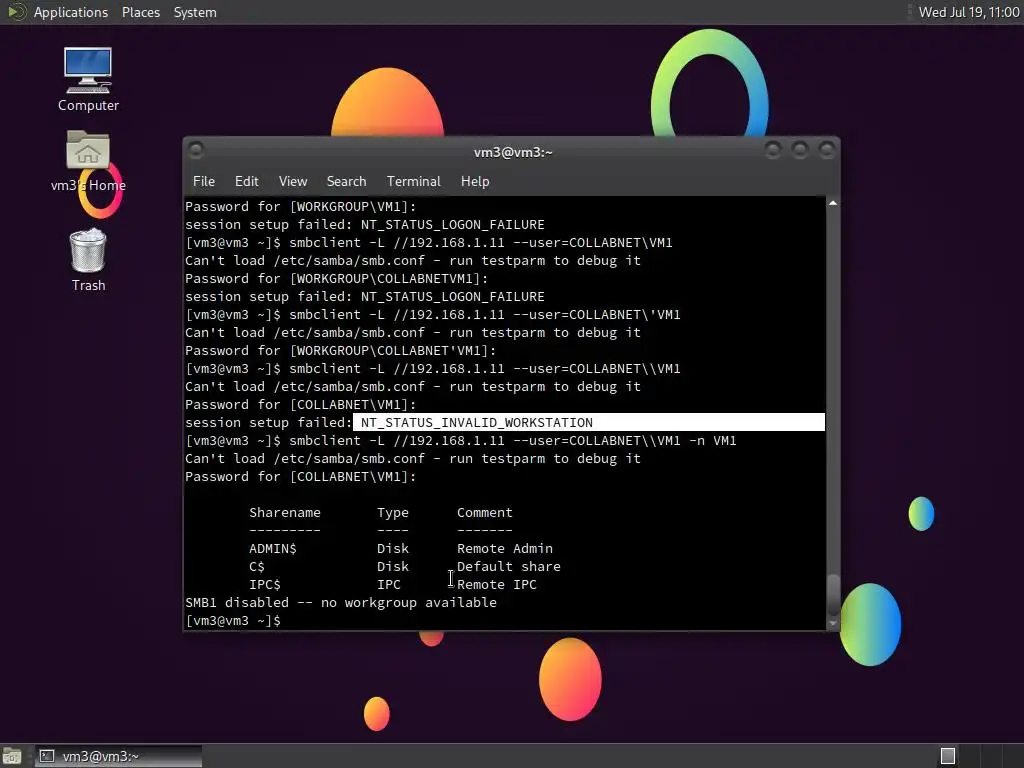Click highlighted NT_STATUS_INVALID_WORKSTATION text
Viewport: 1024px width, 768px height.
[x=477, y=423]
